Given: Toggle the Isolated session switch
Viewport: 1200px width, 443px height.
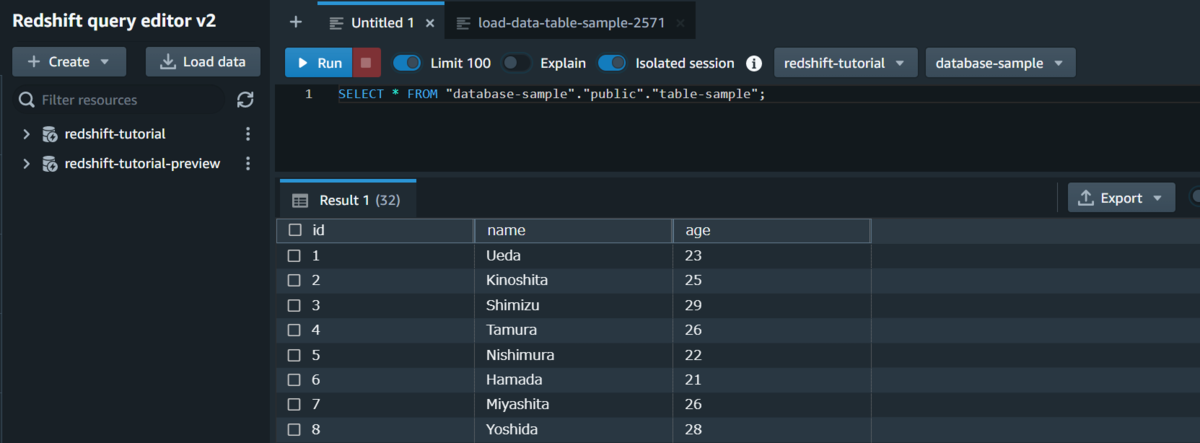Looking at the screenshot, I should click(x=612, y=63).
